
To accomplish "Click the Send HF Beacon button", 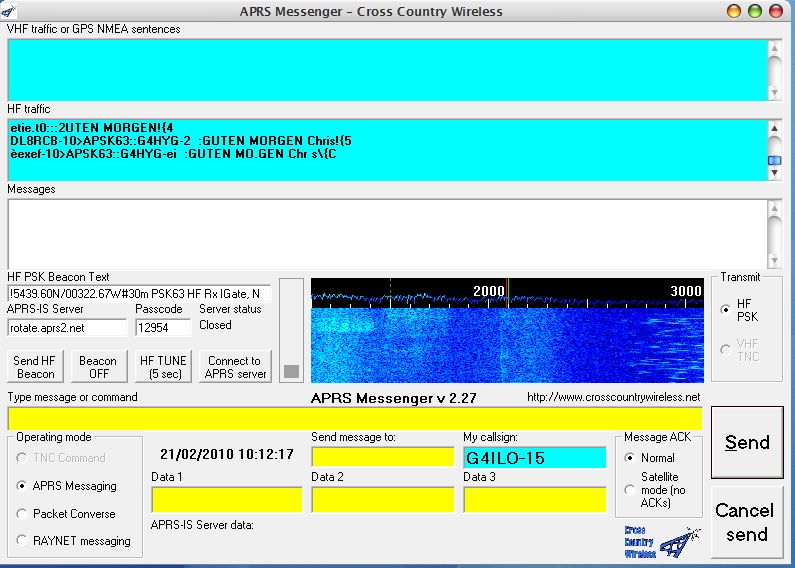I will click(34, 367).
